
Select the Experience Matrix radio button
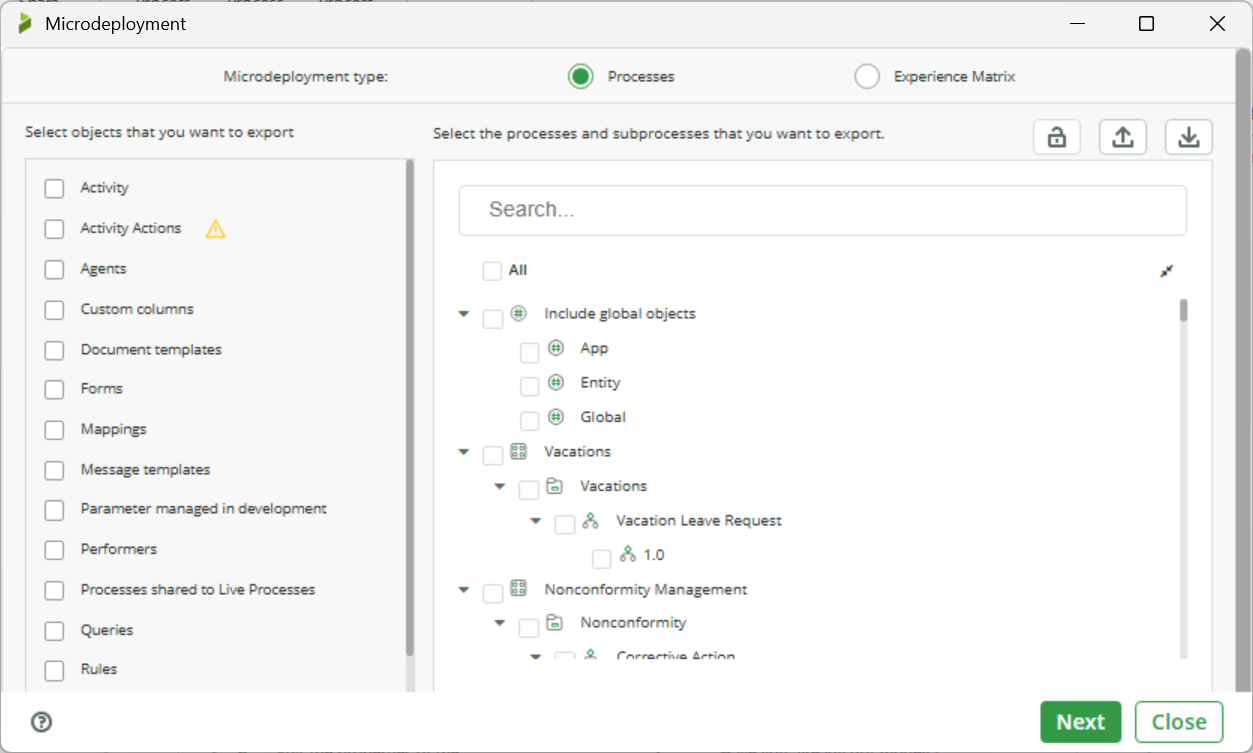pos(867,76)
